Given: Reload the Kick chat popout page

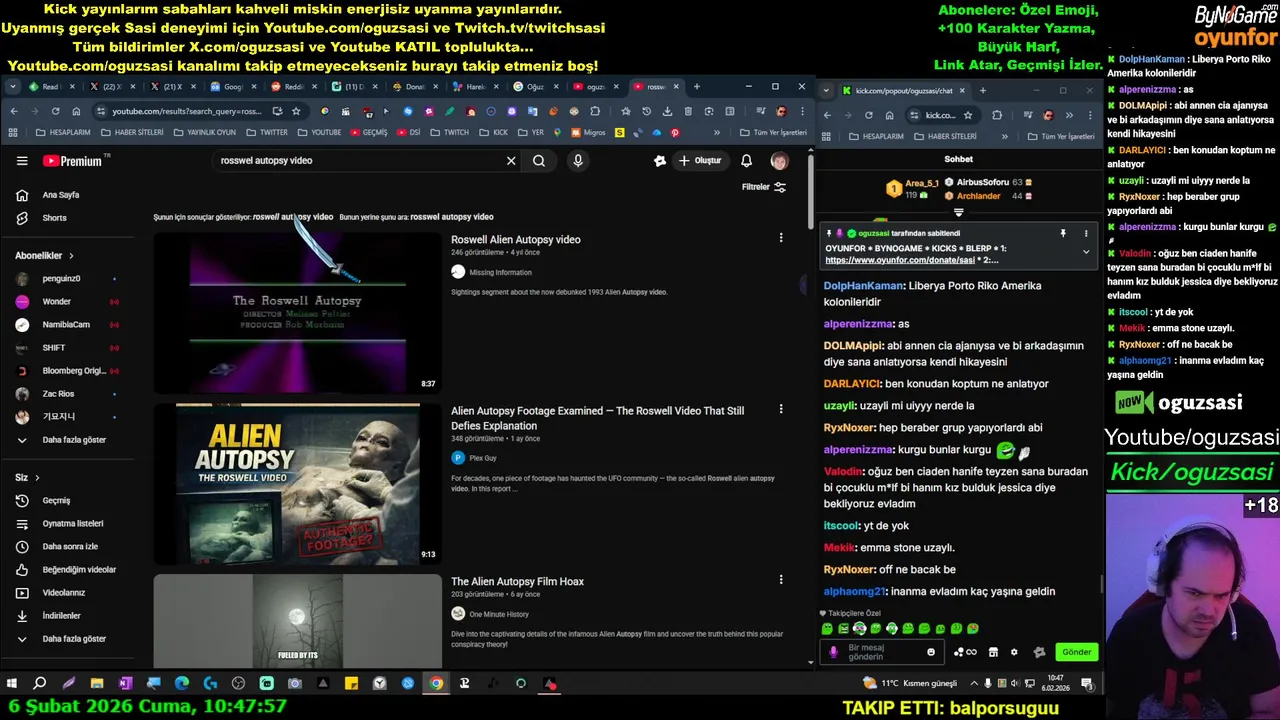Looking at the screenshot, I should coord(868,115).
